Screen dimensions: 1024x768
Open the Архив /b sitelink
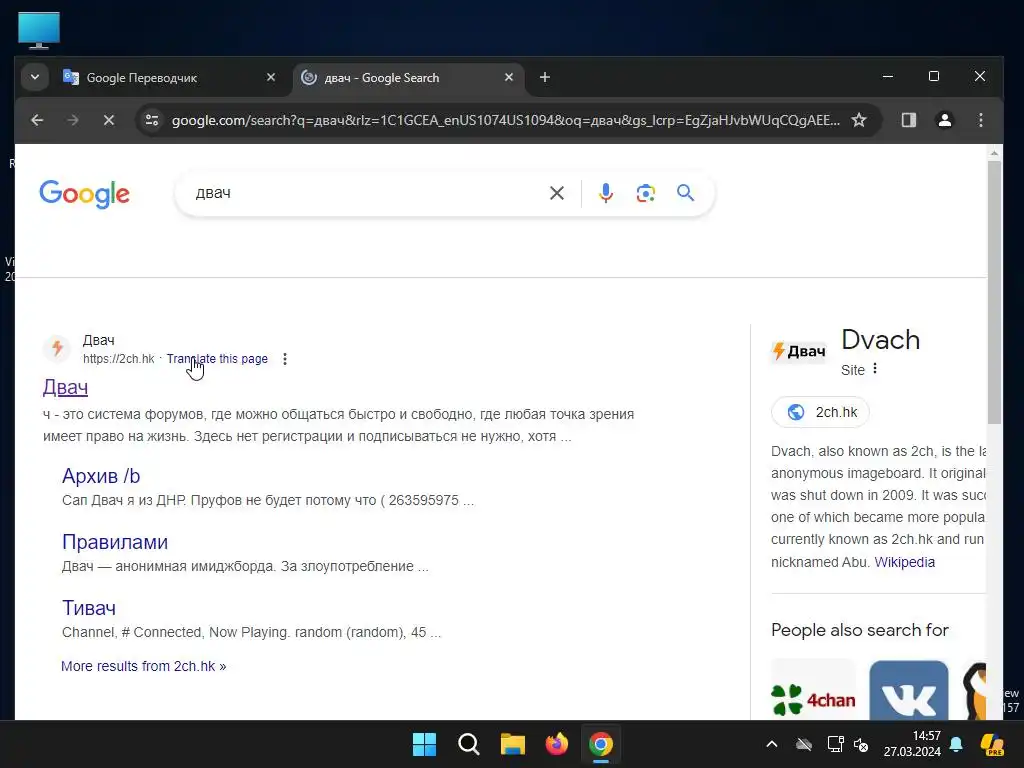pyautogui.click(x=101, y=476)
